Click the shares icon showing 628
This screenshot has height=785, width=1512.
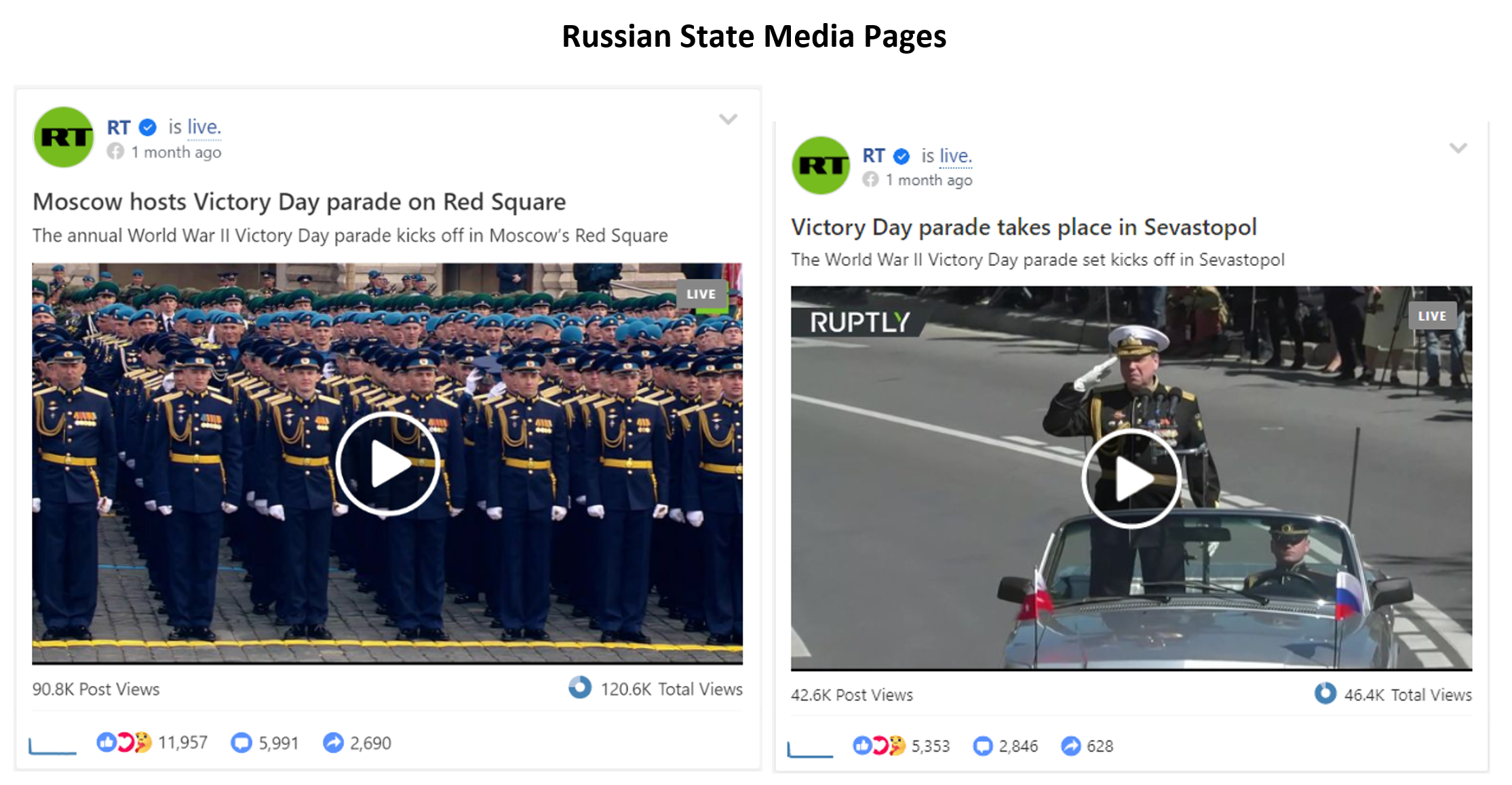(1071, 746)
